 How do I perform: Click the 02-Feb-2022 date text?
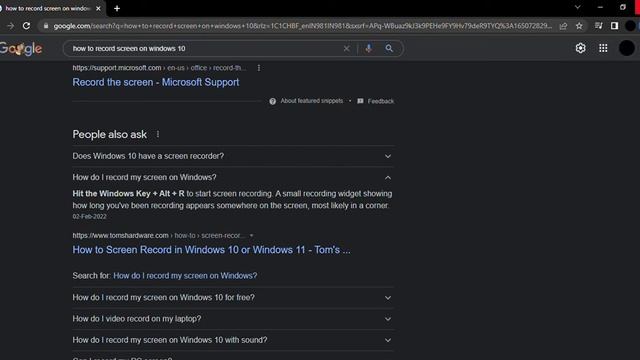(x=89, y=216)
